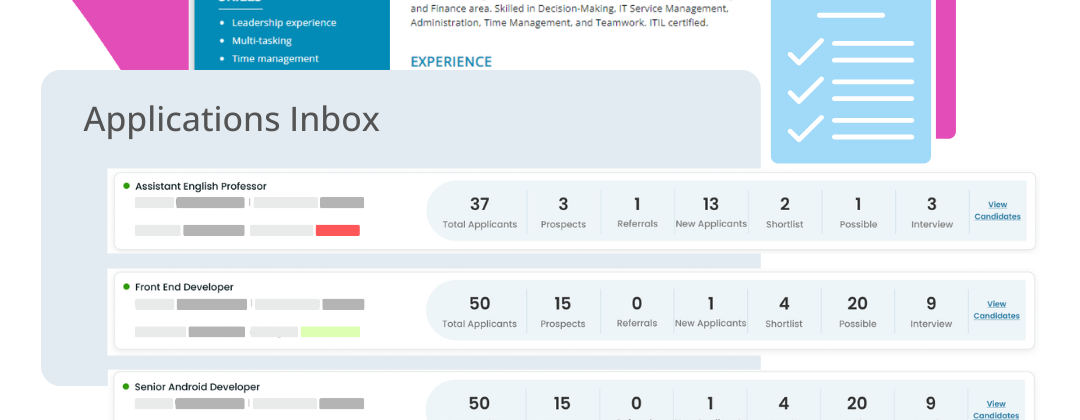The image size is (1080, 420).
Task: Open View Candidates for Senior Android Developer
Action: coord(997,409)
